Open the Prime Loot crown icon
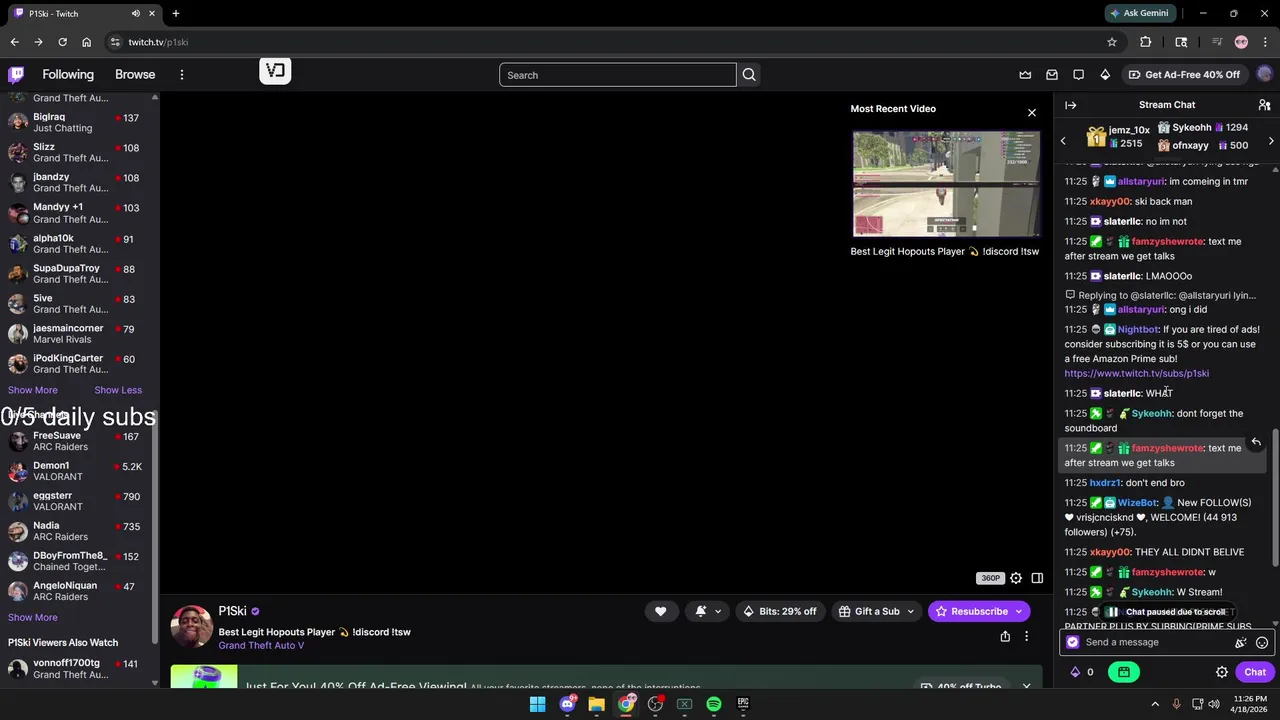 pos(1025,75)
